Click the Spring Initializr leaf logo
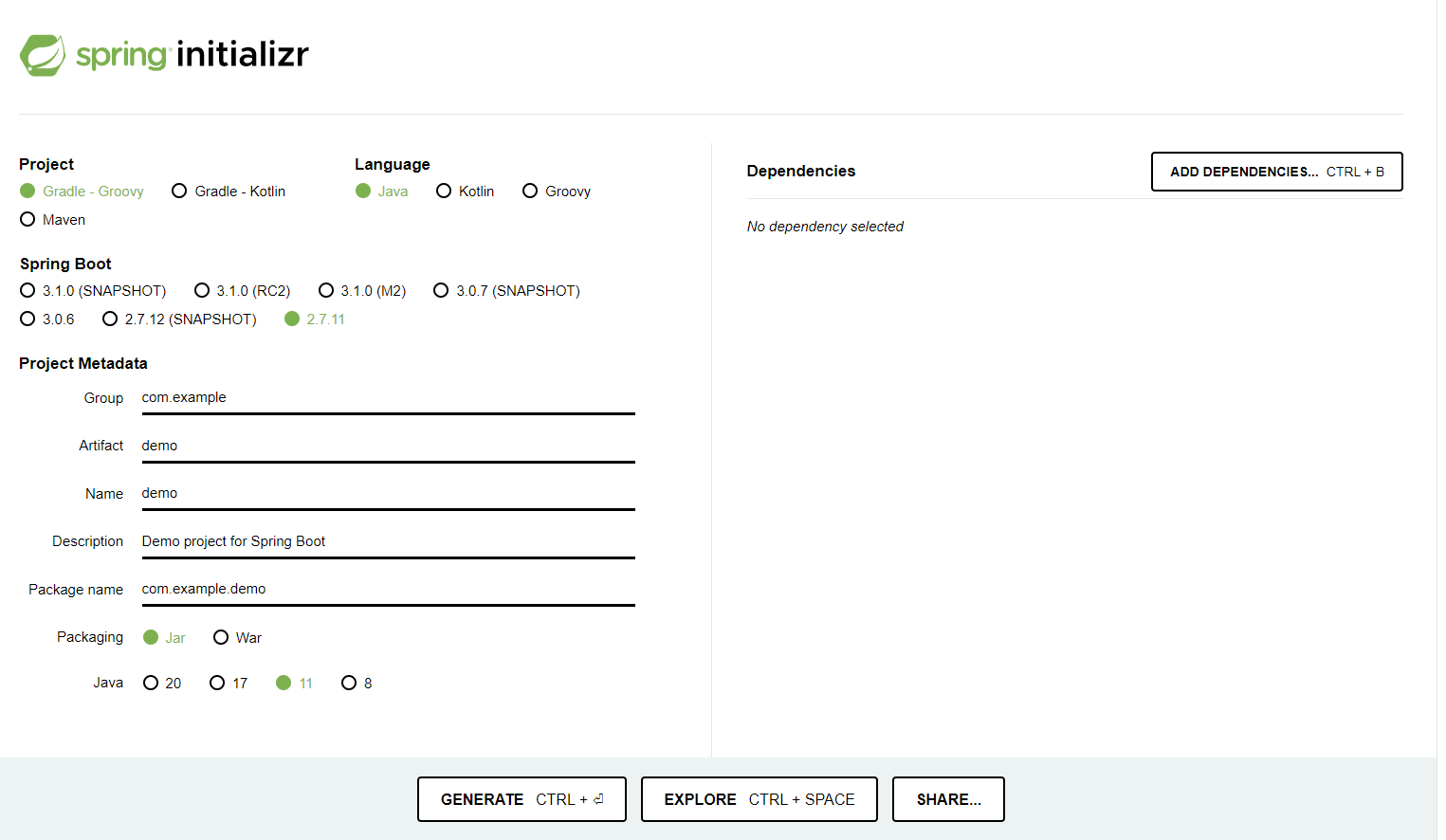1446x840 pixels. pos(43,55)
